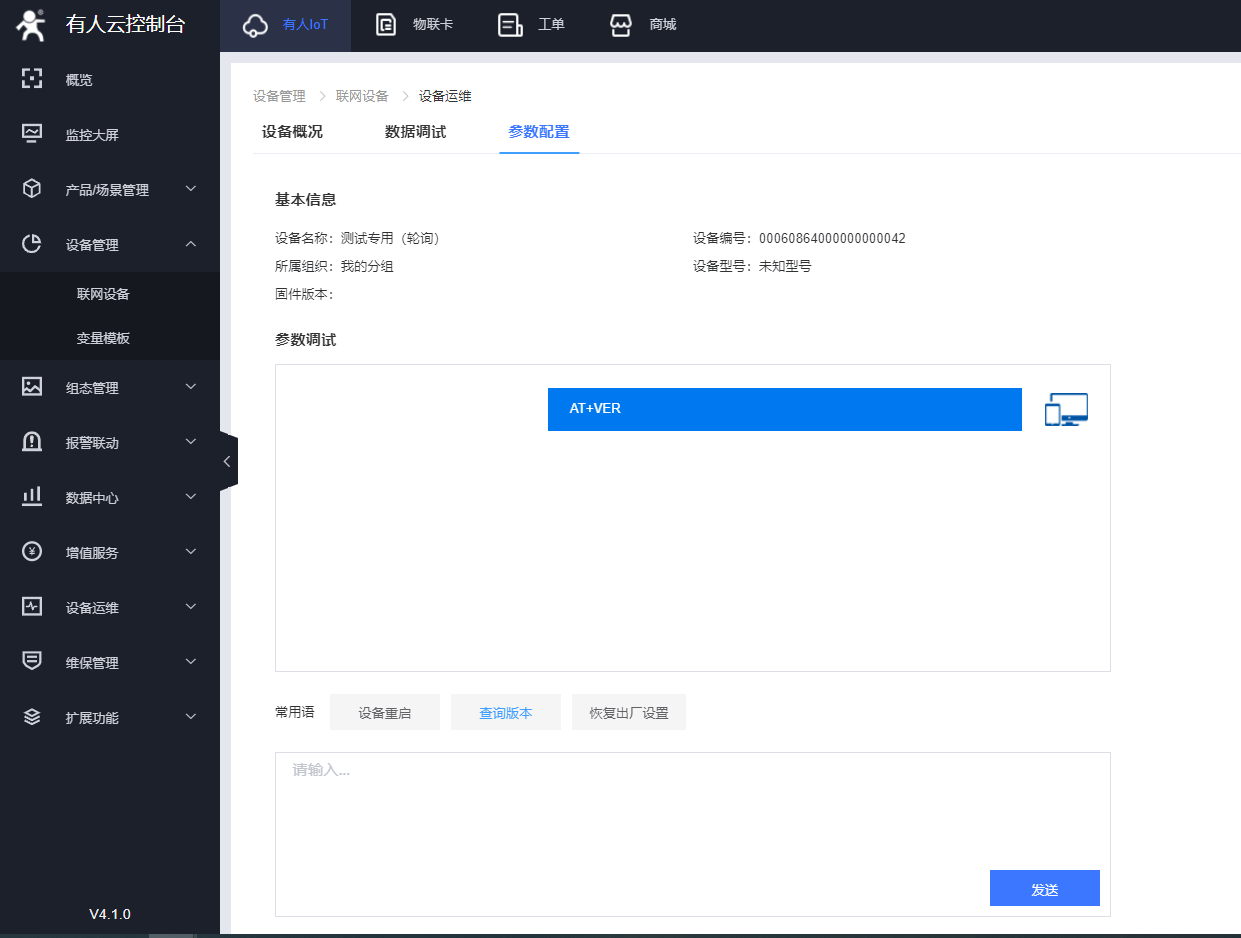Screen dimensions: 1241x938
Task: Click 设备运维 in the breadcrumb
Action: click(x=445, y=96)
